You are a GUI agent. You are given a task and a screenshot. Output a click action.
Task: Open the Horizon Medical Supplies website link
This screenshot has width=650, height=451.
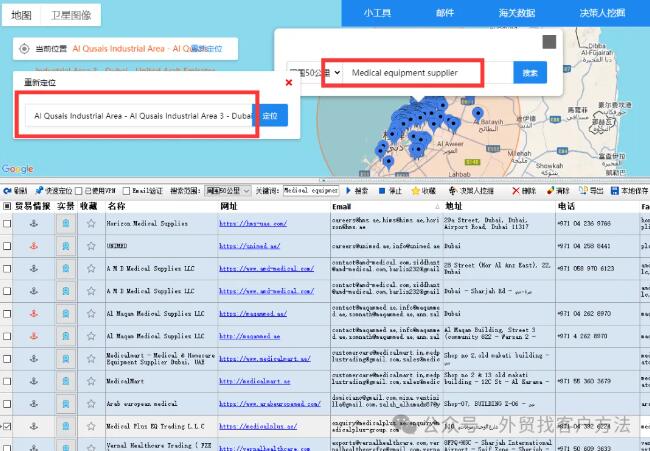click(x=253, y=223)
